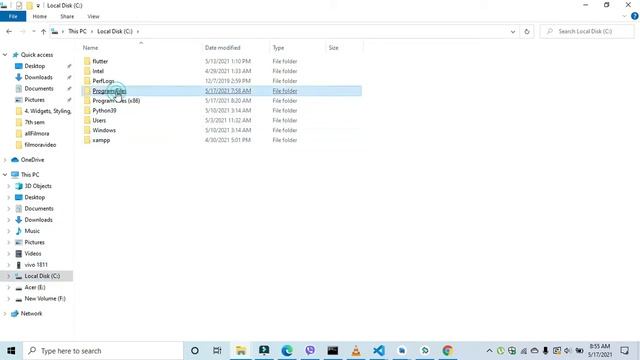Screen dimensions: 640x360
Task: Open VLC media player from taskbar
Action: click(x=356, y=351)
